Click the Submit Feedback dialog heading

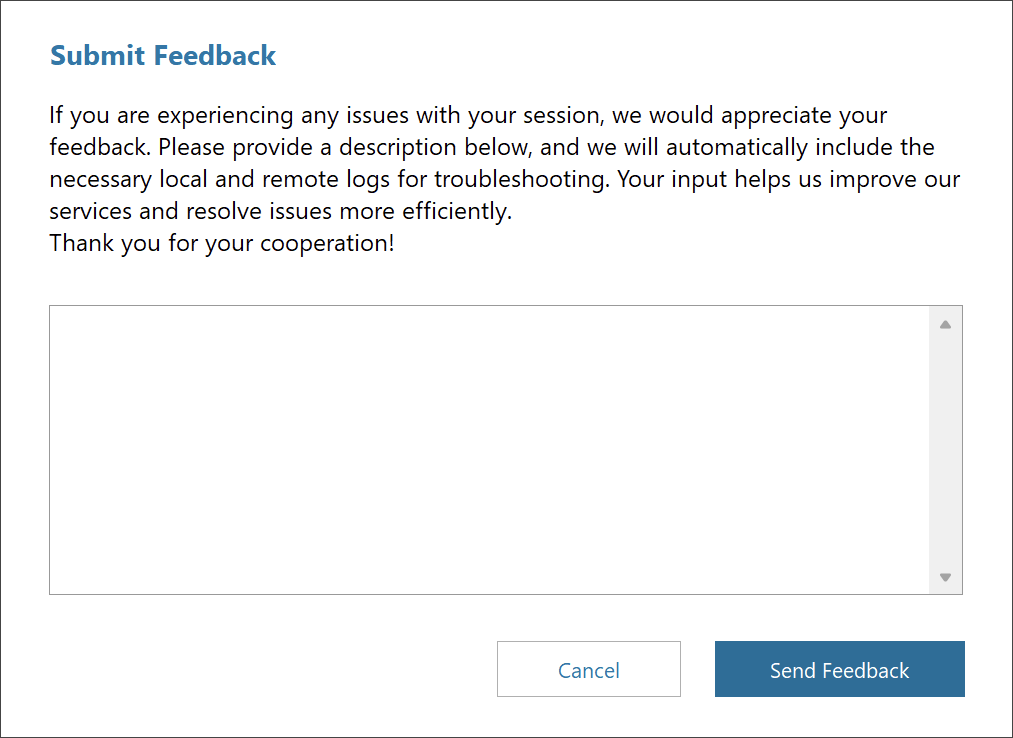pos(163,56)
